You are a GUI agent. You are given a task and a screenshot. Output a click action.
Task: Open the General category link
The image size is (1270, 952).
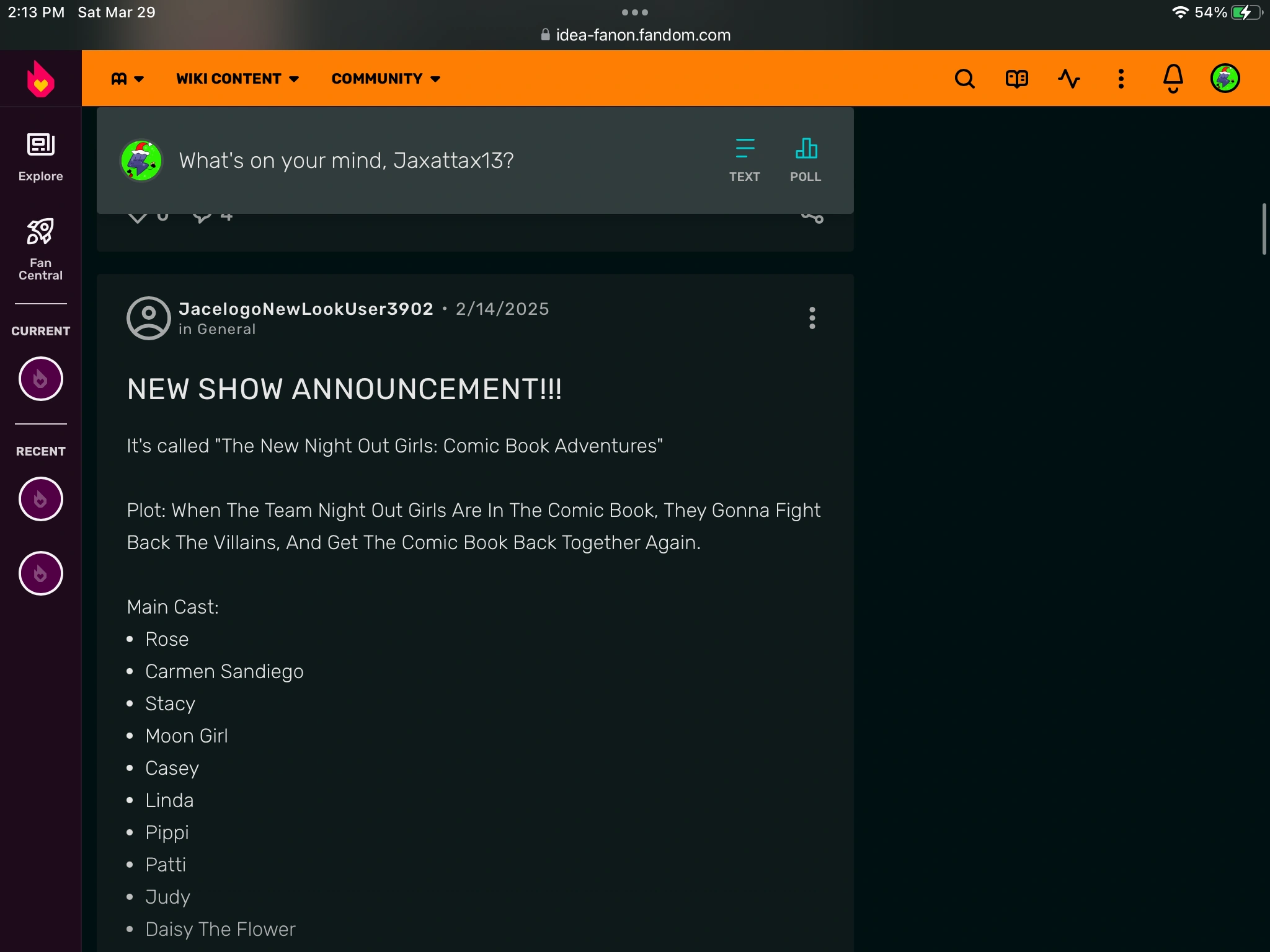coord(226,329)
